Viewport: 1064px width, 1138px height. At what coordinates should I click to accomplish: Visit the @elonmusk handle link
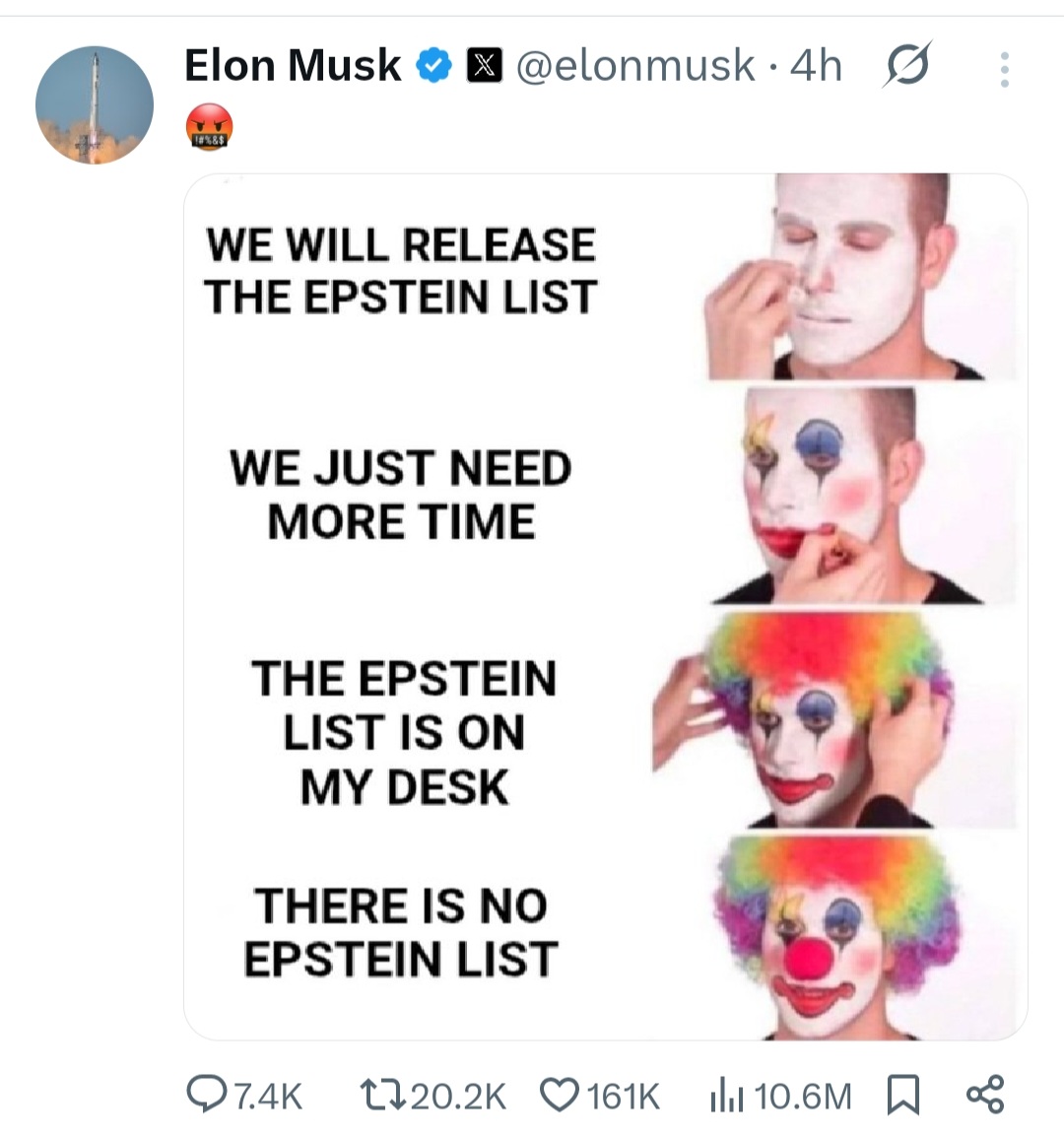click(635, 65)
